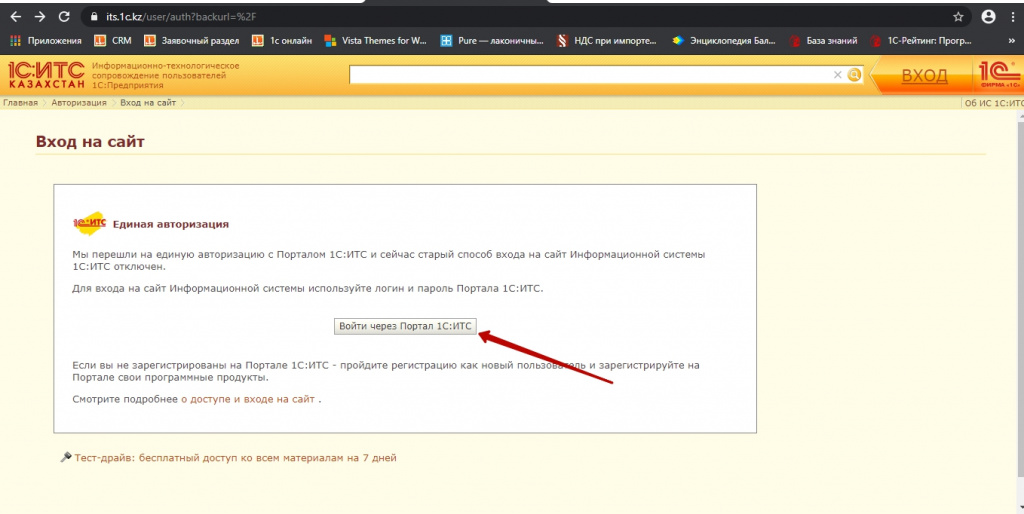
Task: Follow the 'о доступе и входе на сайт' link
Action: click(248, 399)
